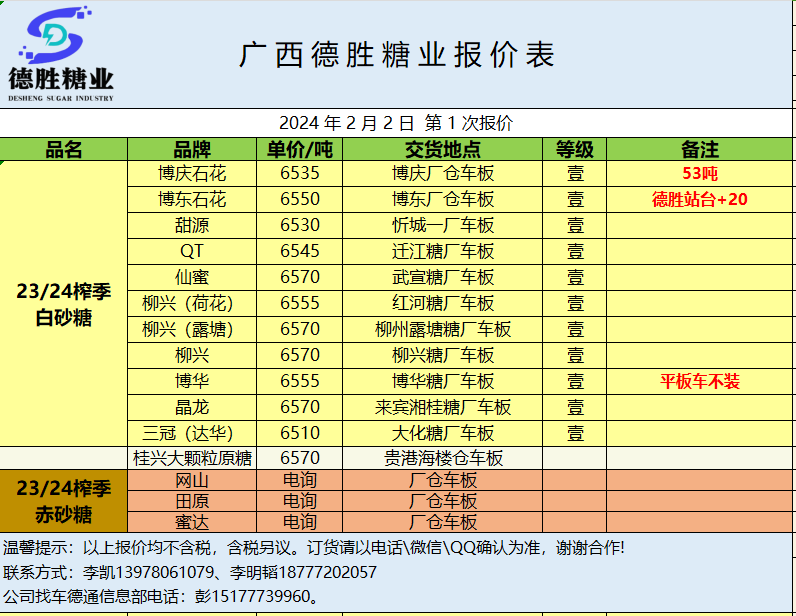Select brand cell 田原
796x616 pixels.
point(192,501)
